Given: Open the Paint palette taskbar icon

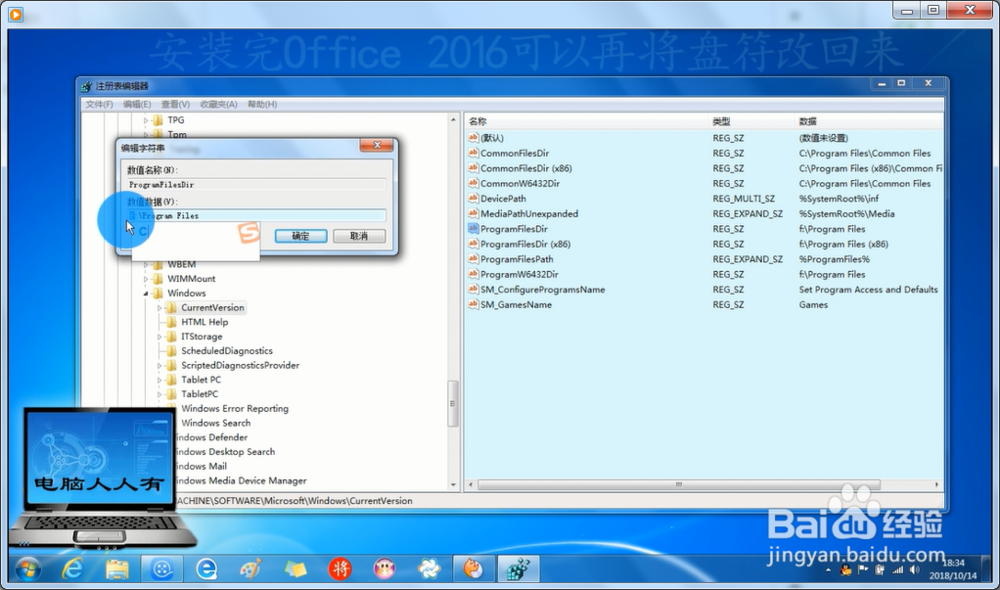Looking at the screenshot, I should click(x=251, y=568).
